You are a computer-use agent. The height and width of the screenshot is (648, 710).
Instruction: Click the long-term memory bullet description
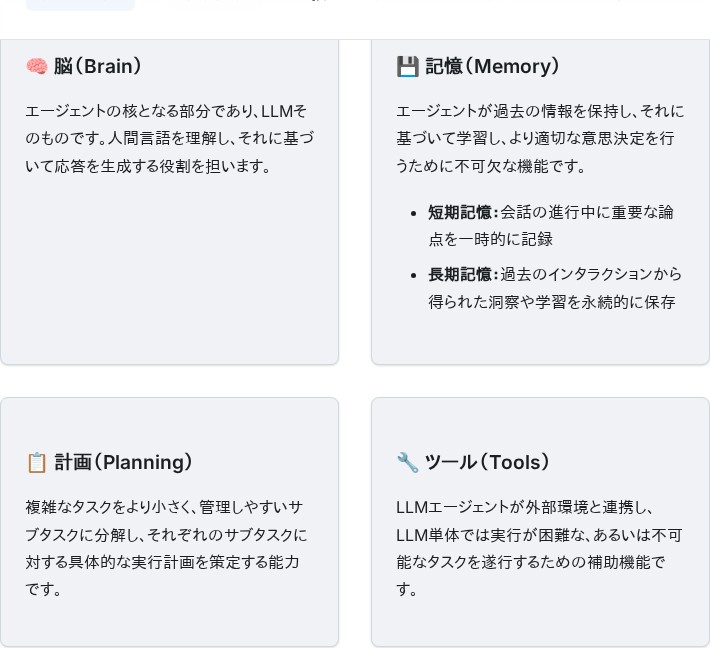[x=555, y=288]
